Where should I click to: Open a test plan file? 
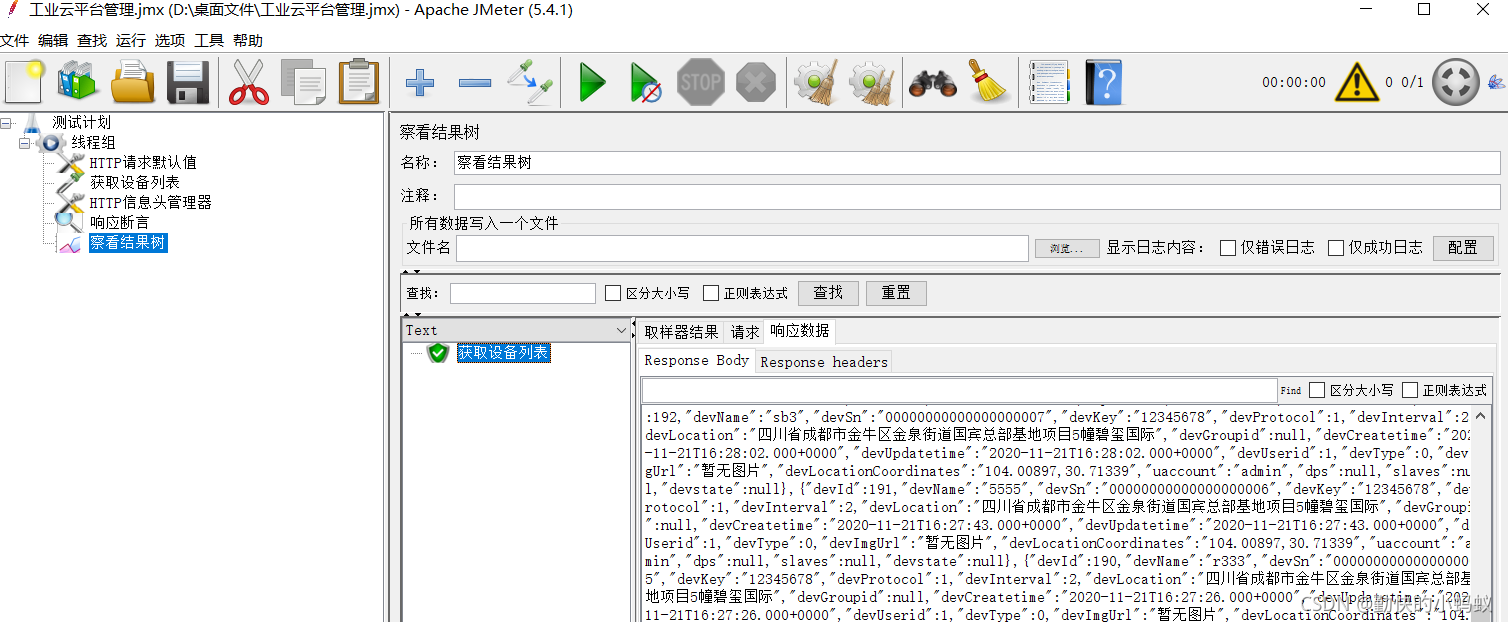click(x=133, y=82)
